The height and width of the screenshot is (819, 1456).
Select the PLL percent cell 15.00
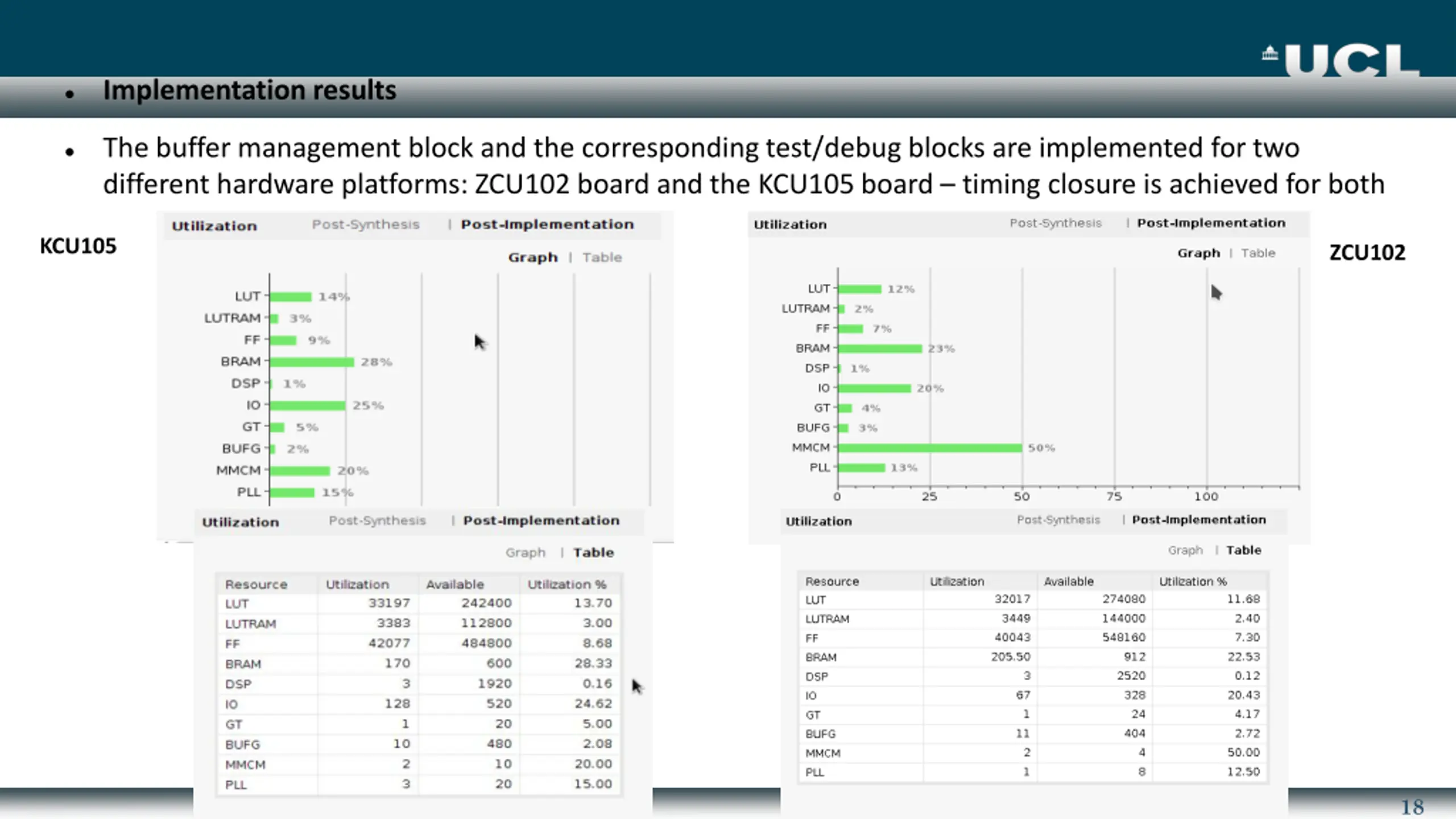pyautogui.click(x=593, y=784)
